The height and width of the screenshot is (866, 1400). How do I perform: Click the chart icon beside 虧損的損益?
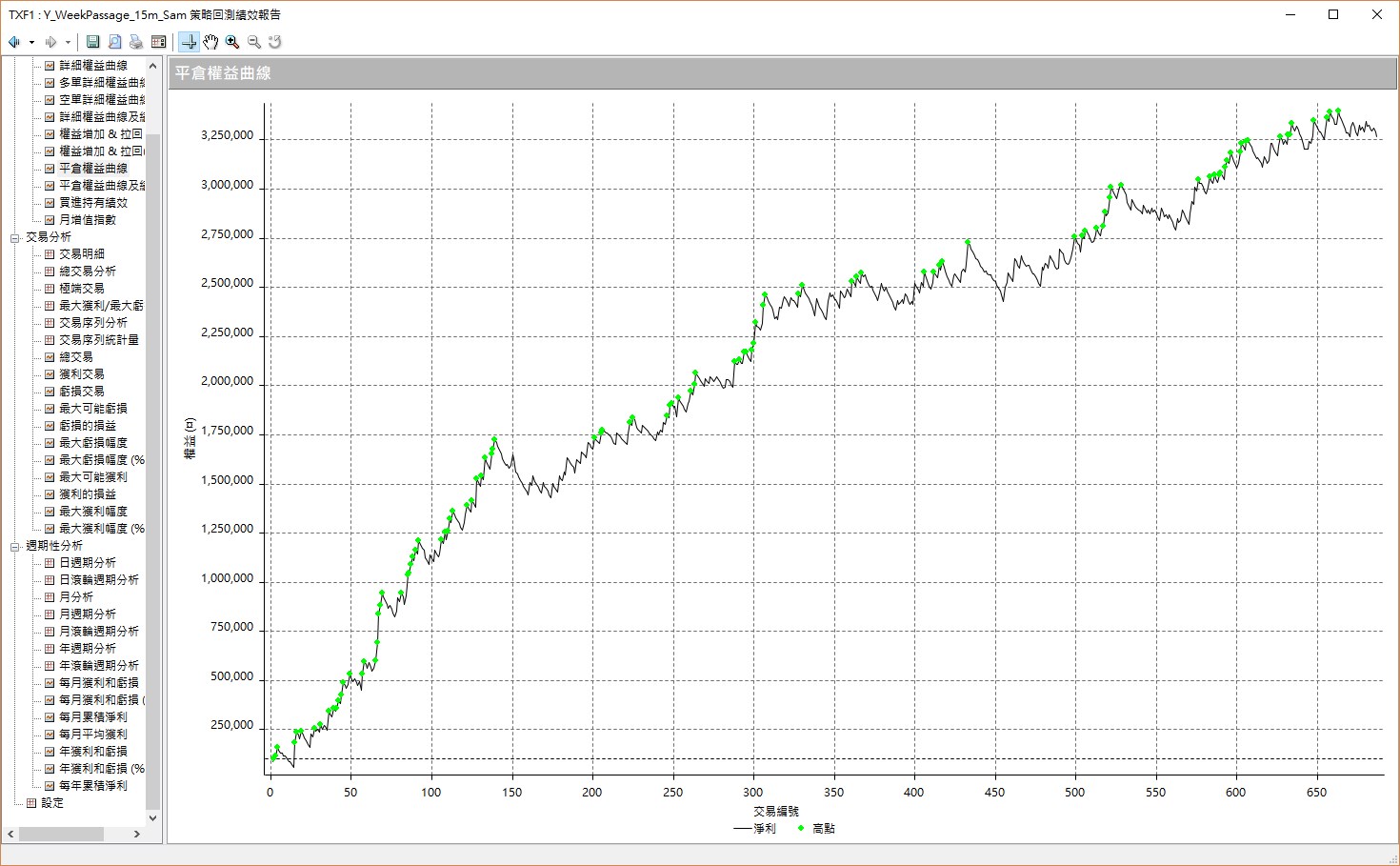[50, 426]
